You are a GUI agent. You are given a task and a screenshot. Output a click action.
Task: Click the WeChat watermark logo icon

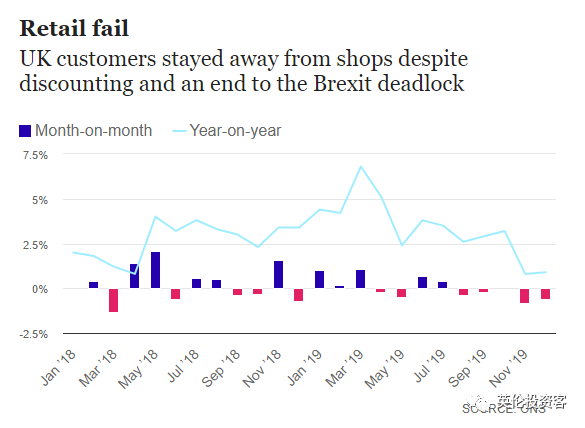(479, 402)
